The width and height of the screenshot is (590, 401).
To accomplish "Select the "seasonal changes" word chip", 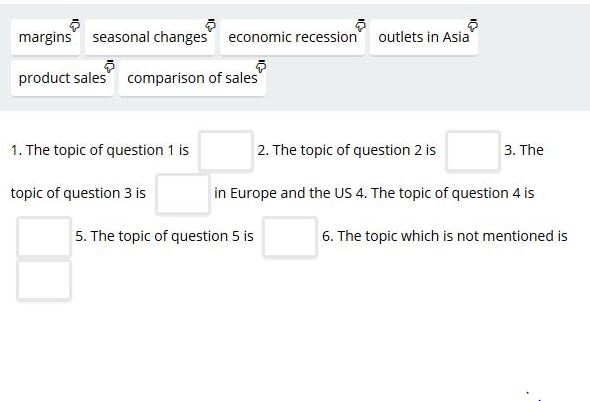I will (150, 37).
